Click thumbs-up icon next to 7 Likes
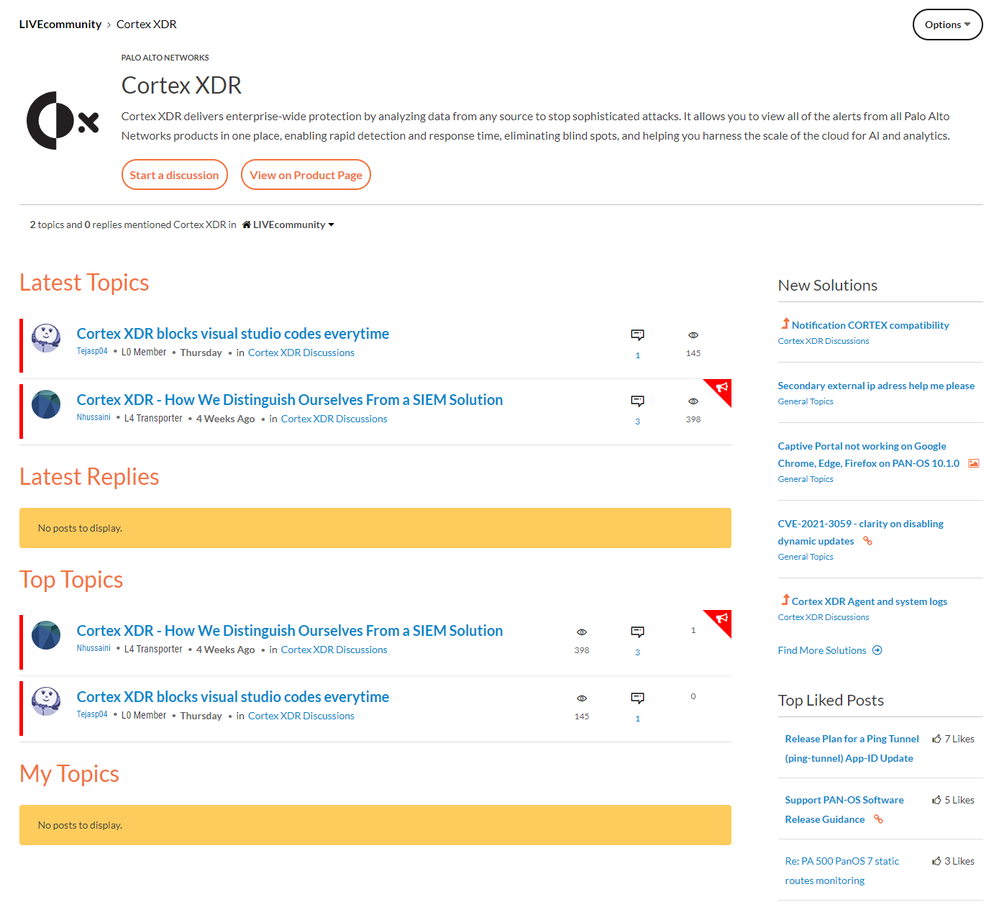Image resolution: width=999 pixels, height=910 pixels. 936,739
